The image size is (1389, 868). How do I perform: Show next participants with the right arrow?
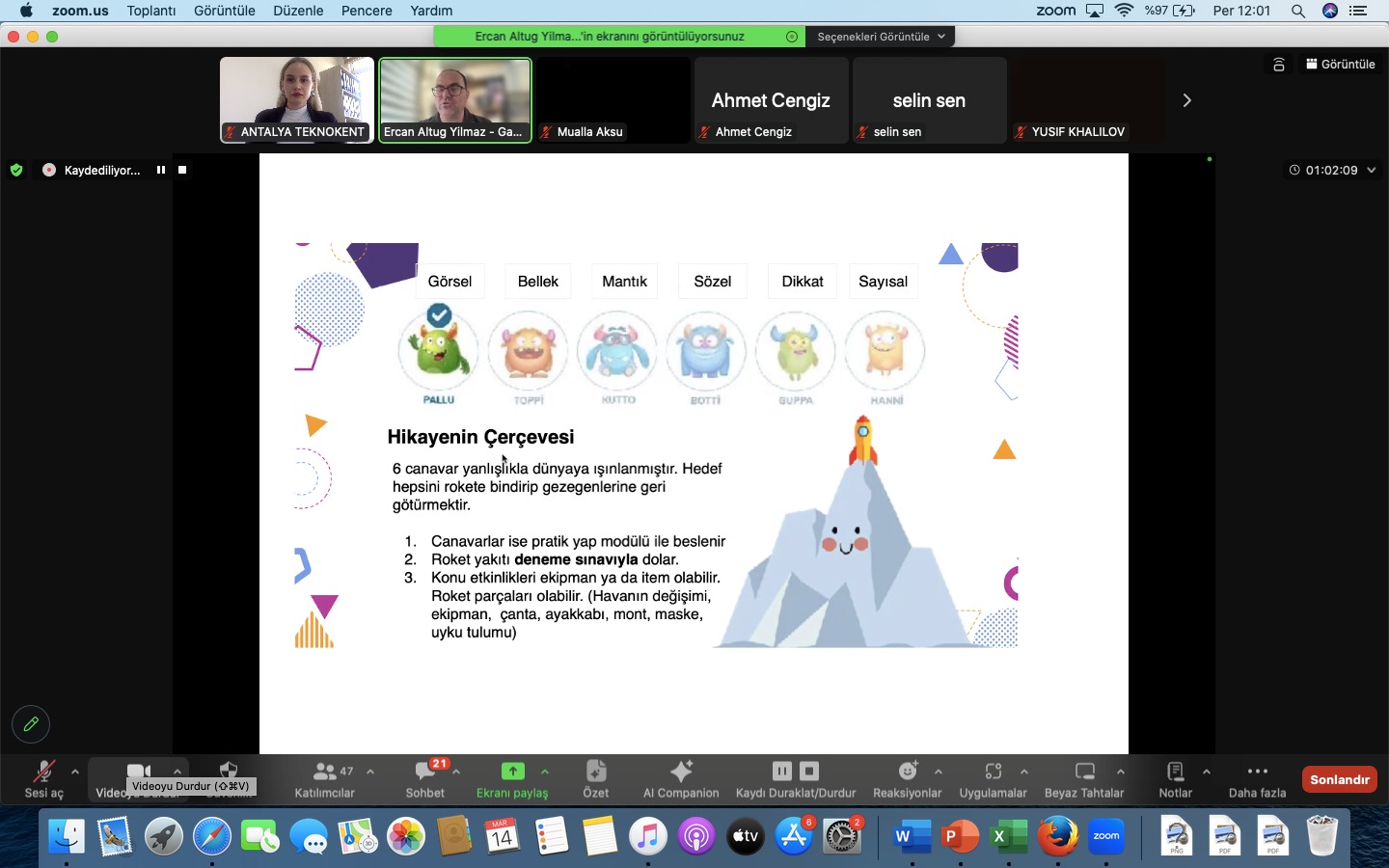pyautogui.click(x=1186, y=100)
